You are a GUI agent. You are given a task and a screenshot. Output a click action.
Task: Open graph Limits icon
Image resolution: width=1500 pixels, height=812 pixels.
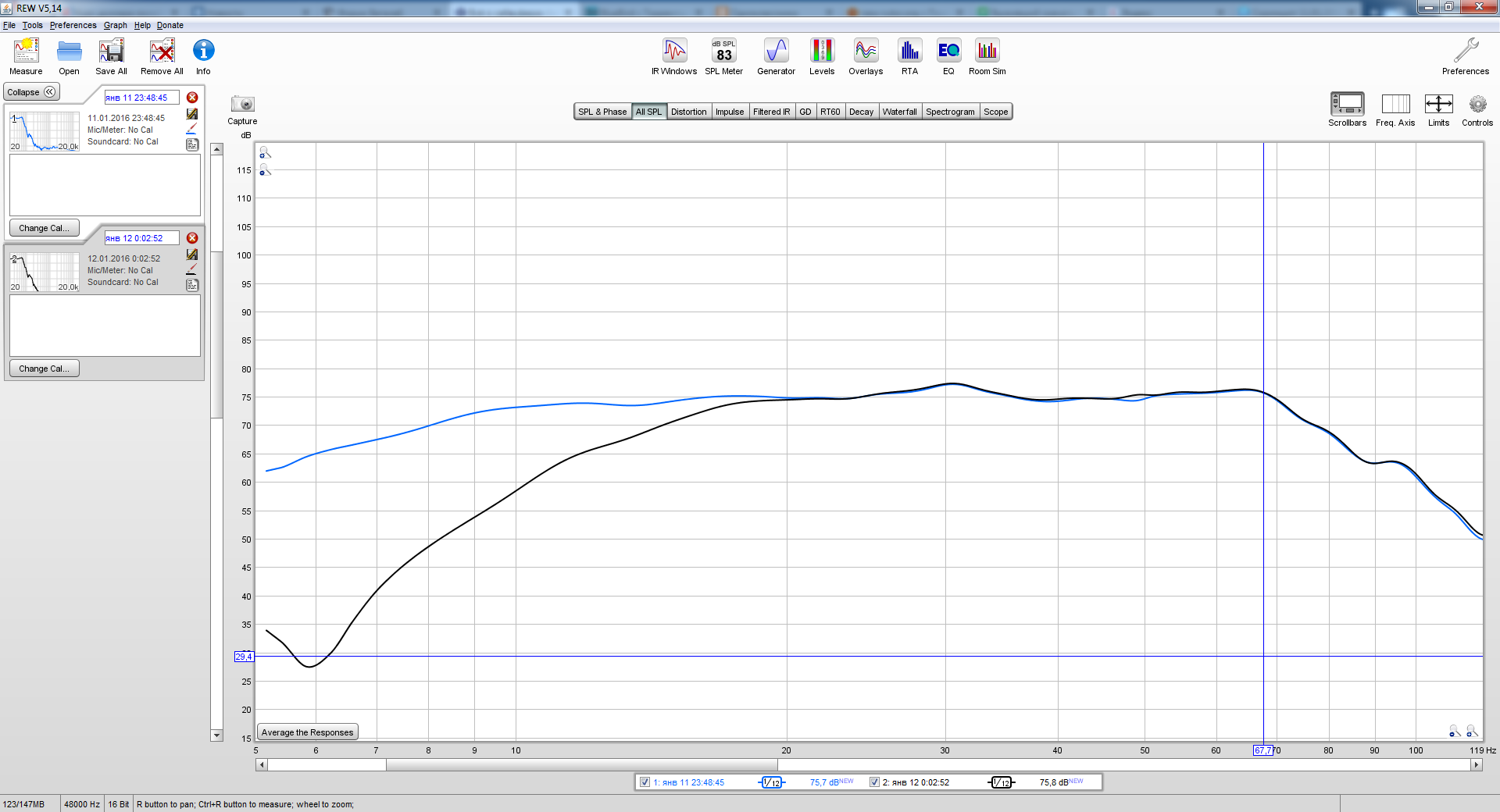click(x=1438, y=104)
